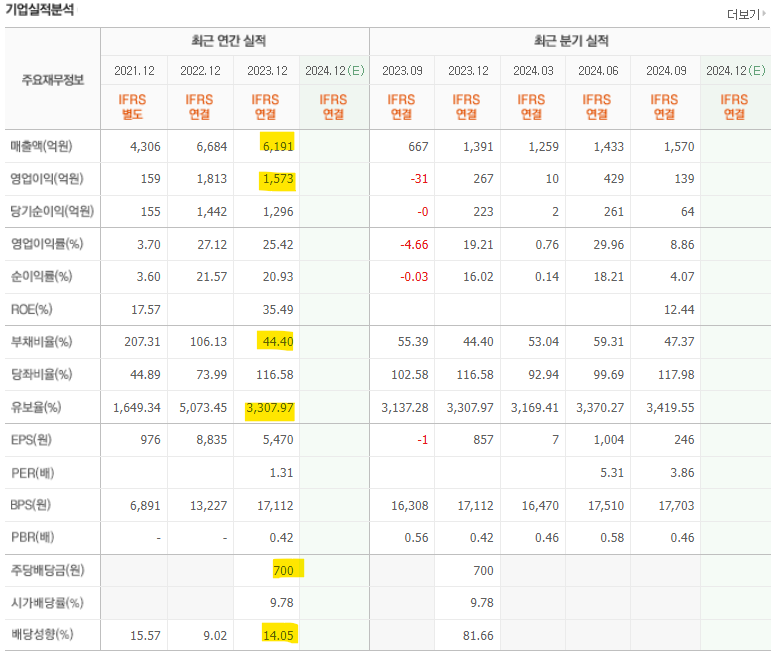Click the 2024.03 quarterly column header
The width and height of the screenshot is (780, 652).
pyautogui.click(x=533, y=71)
